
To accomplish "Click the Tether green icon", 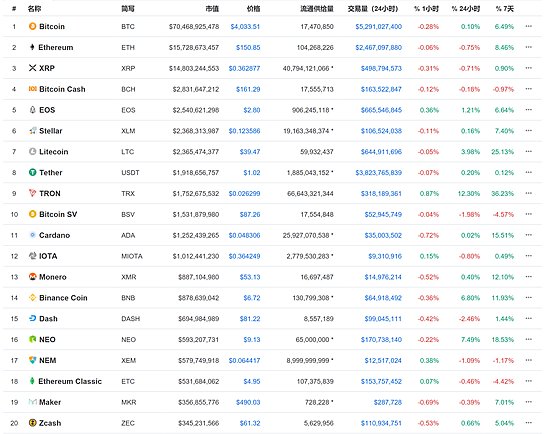I will coord(32,172).
